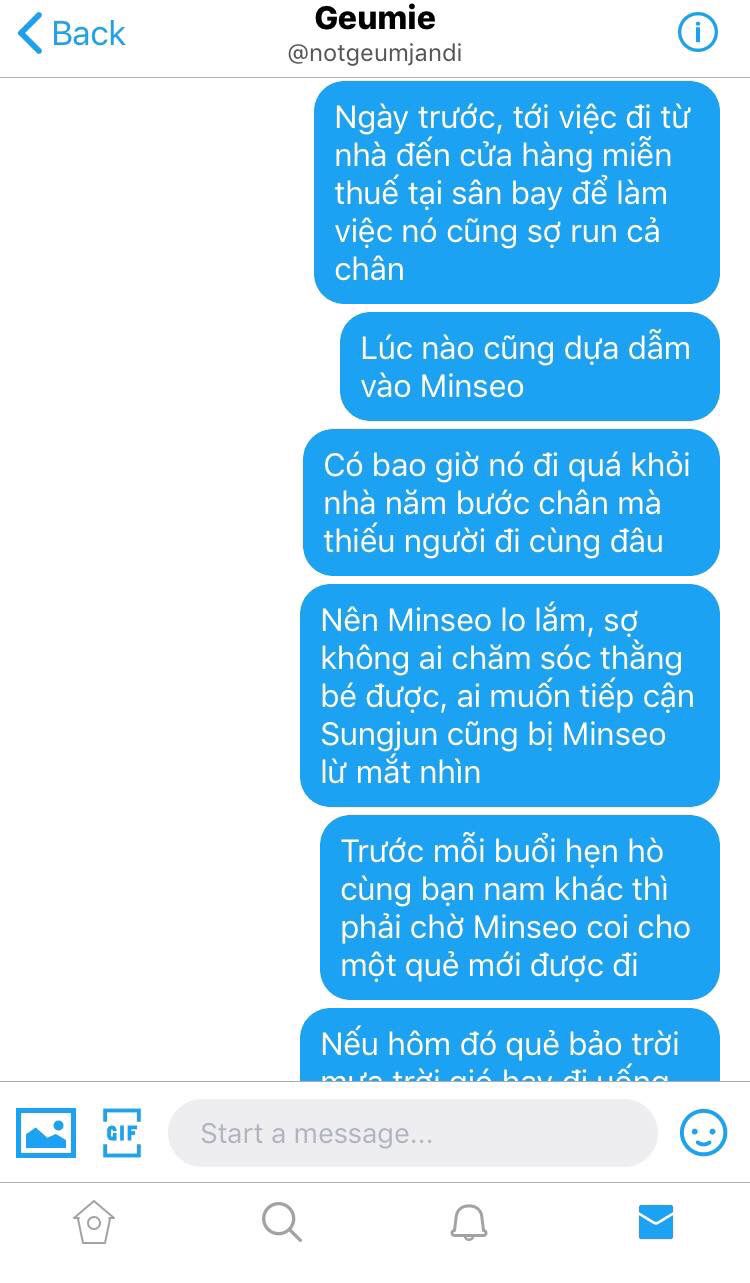
Task: Go back using the Back chevron
Action: click(x=30, y=33)
